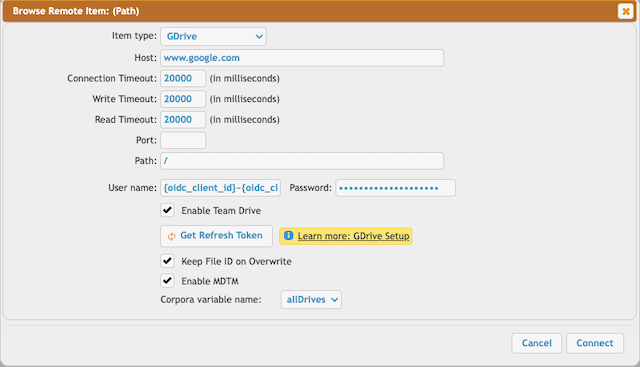Viewport: 640px width, 367px height.
Task: Open the Item type GDrive dropdown
Action: tap(213, 36)
